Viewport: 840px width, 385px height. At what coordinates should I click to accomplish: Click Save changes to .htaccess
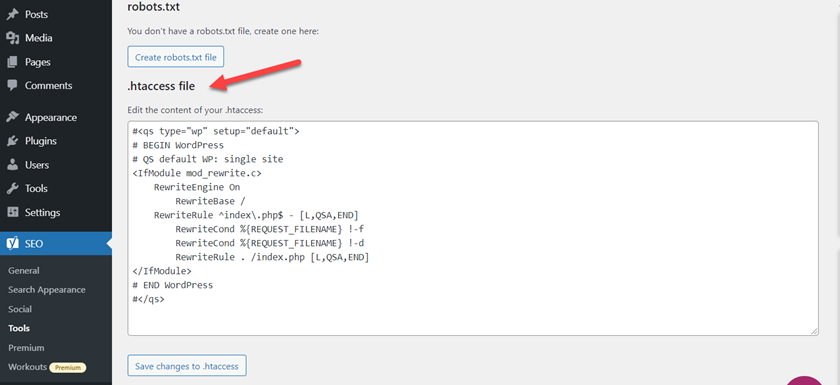click(187, 367)
